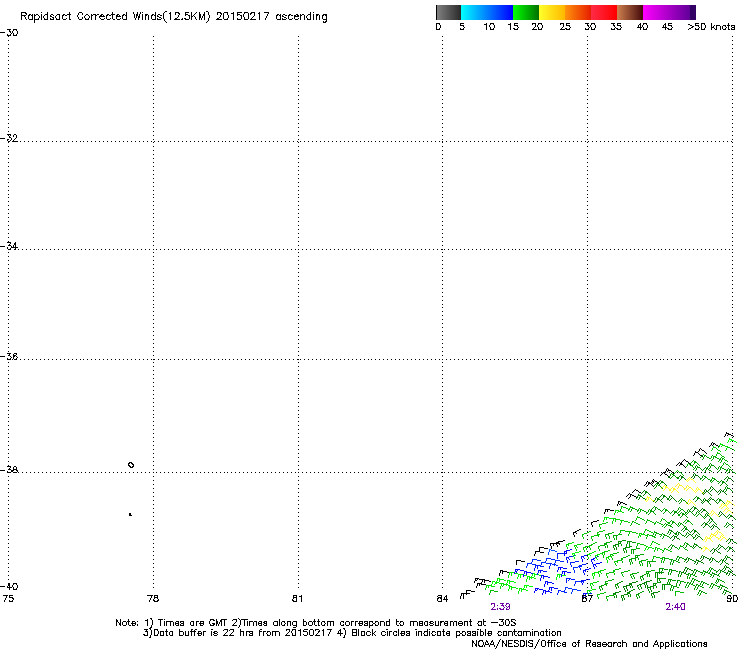Click the NOAA/NESDIS Office of Research credit
Image resolution: width=740 pixels, height=650 pixels.
(x=589, y=644)
